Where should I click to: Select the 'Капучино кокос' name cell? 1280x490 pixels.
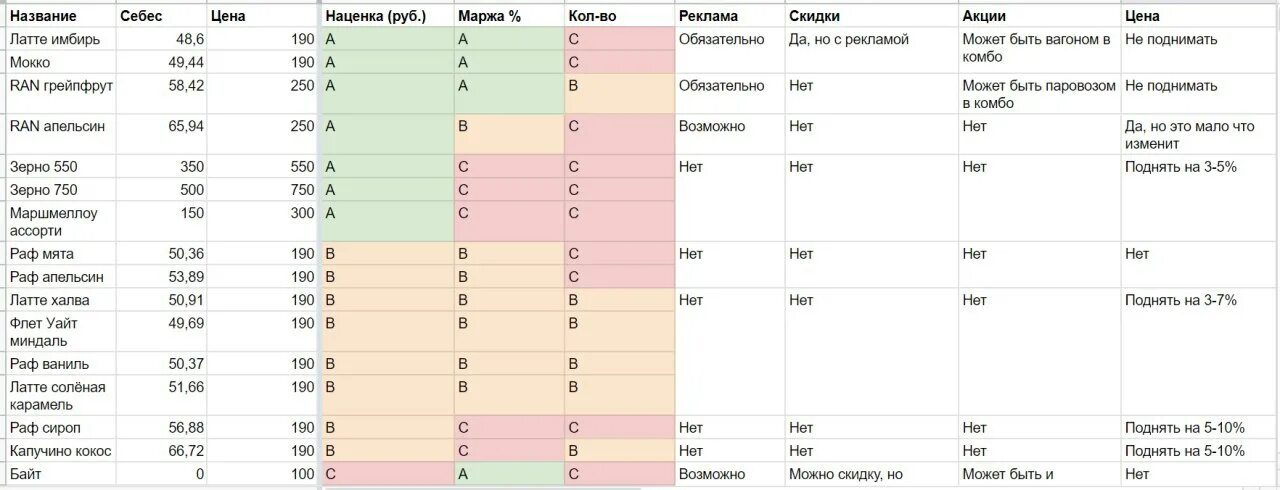tap(59, 451)
